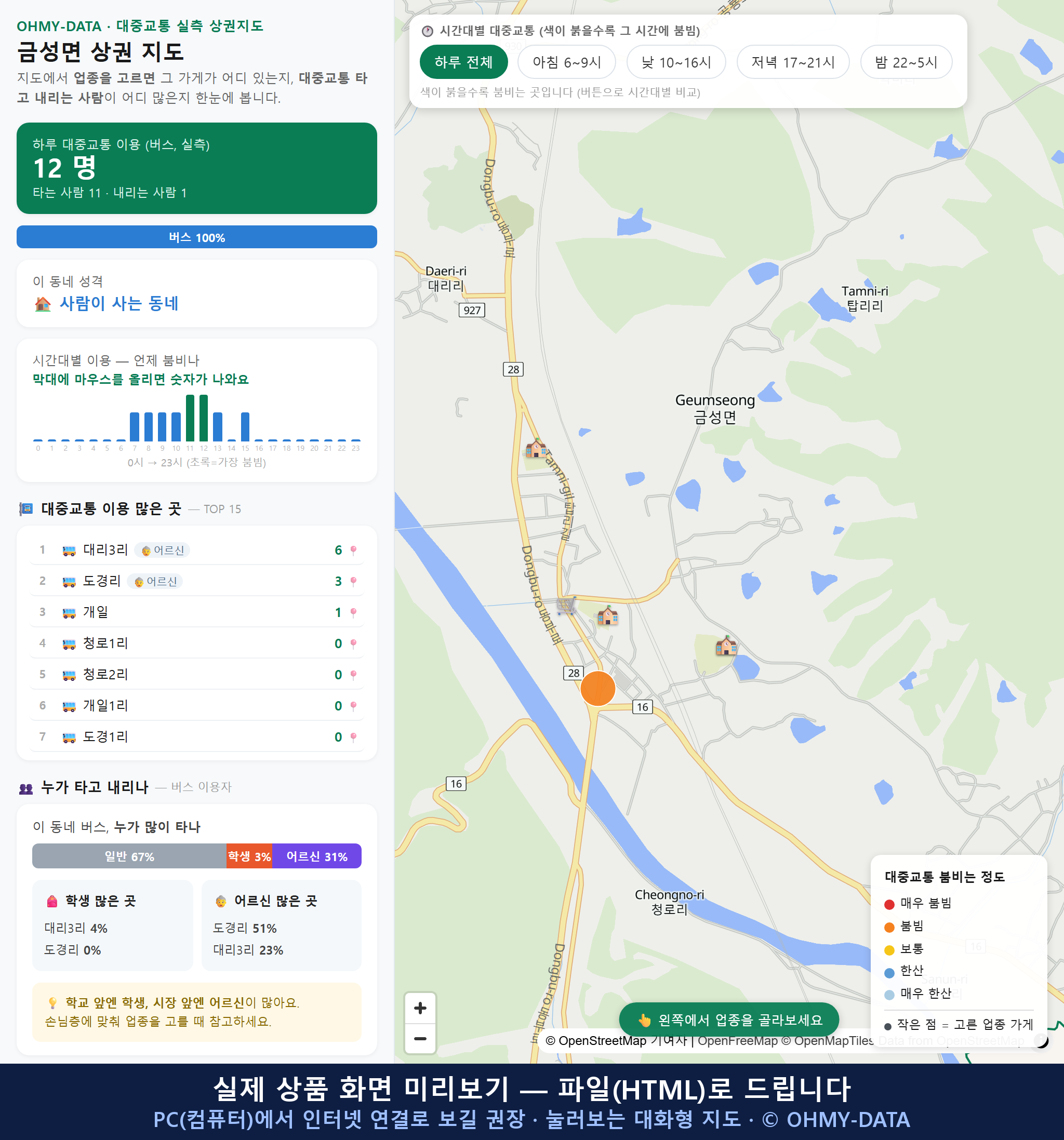Click the 학생 많은 곳 card
Image resolution: width=1064 pixels, height=1140 pixels.
(112, 925)
